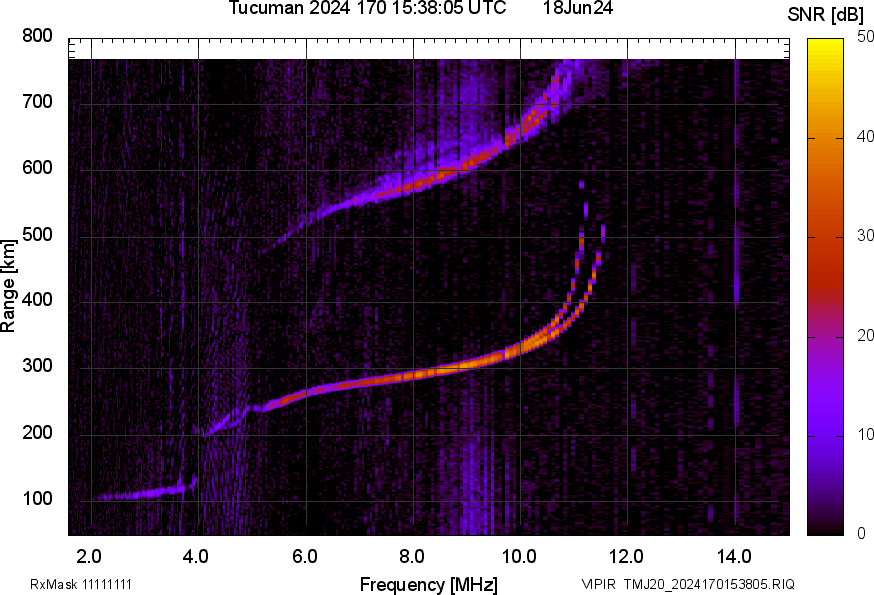The width and height of the screenshot is (874, 595).
Task: Click the range tick label '400'
Action: [37, 300]
